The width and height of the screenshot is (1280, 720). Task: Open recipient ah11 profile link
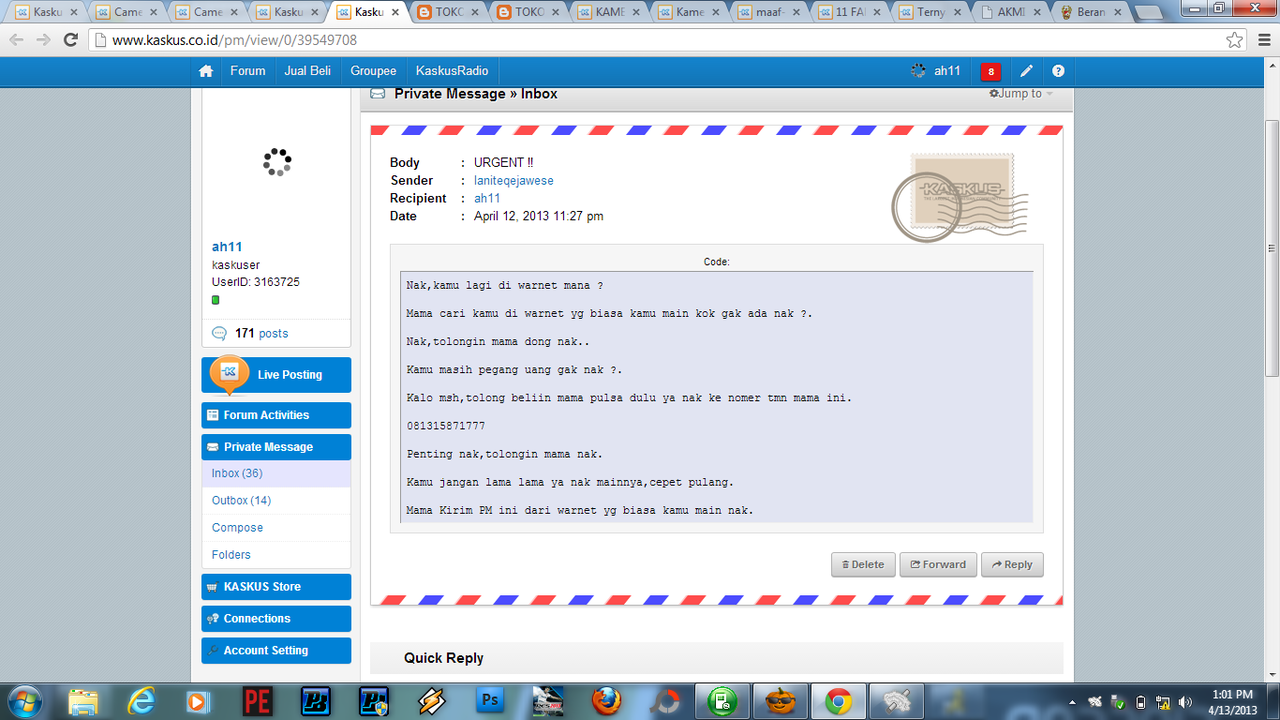[x=487, y=199]
